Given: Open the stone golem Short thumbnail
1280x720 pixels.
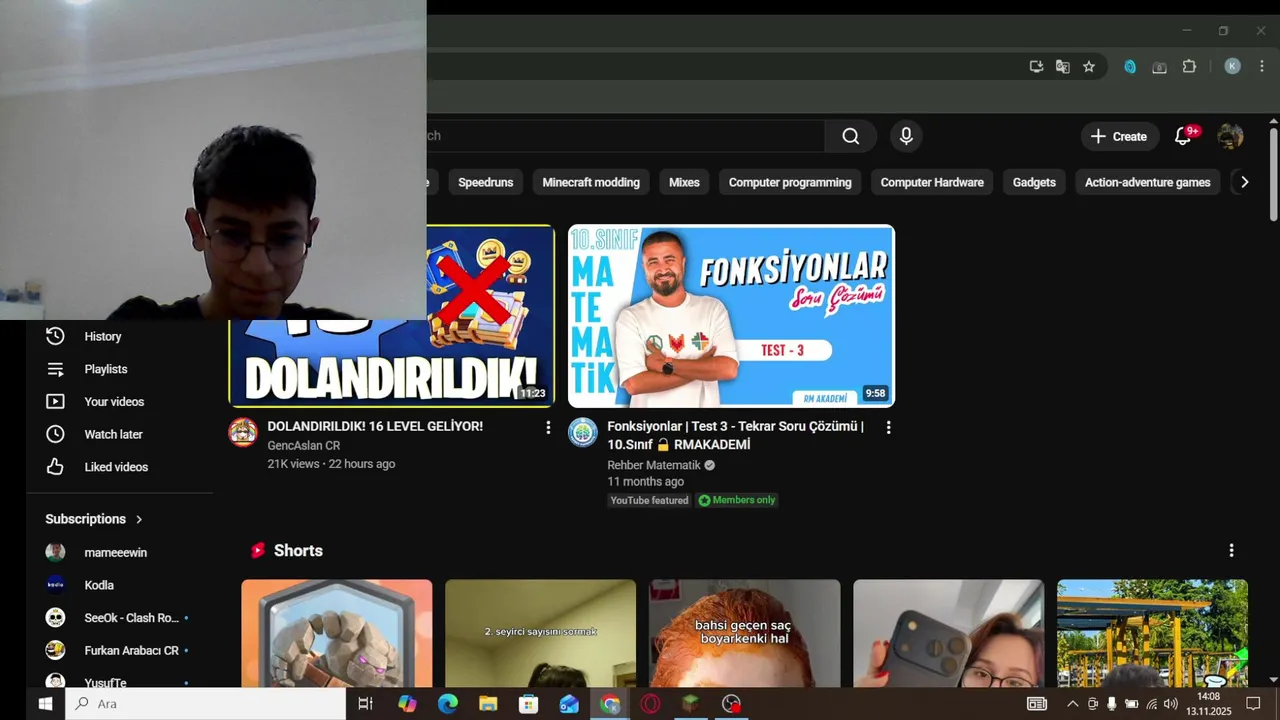Looking at the screenshot, I should (337, 633).
